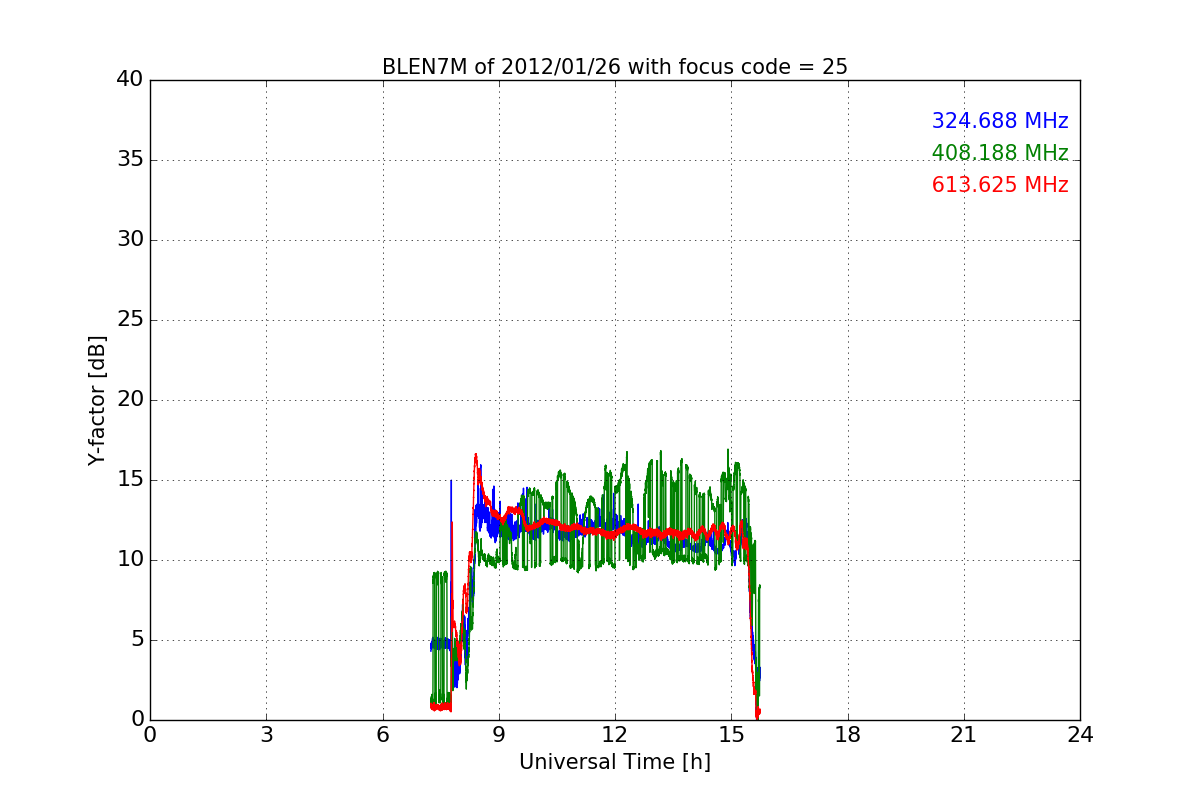Click the x-axis tick label 0
The image size is (1200, 800).
coord(150,735)
